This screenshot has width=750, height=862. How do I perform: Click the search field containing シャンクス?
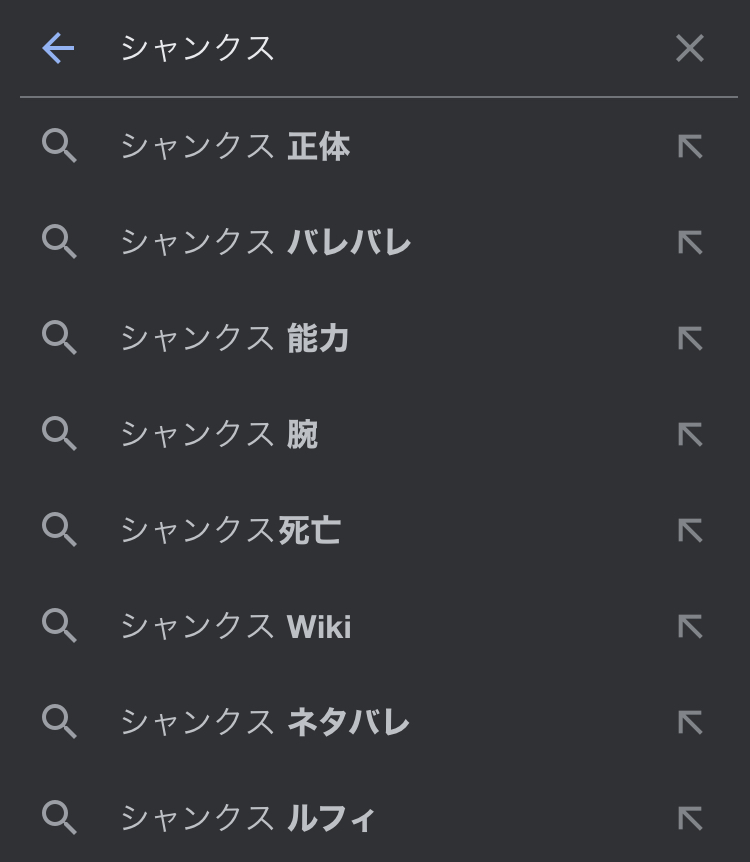point(380,48)
